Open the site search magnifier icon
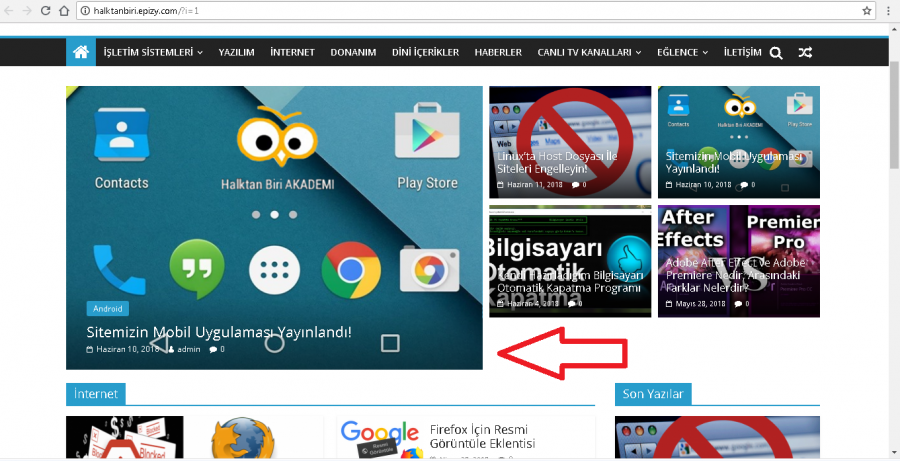The image size is (900, 461). pos(776,53)
